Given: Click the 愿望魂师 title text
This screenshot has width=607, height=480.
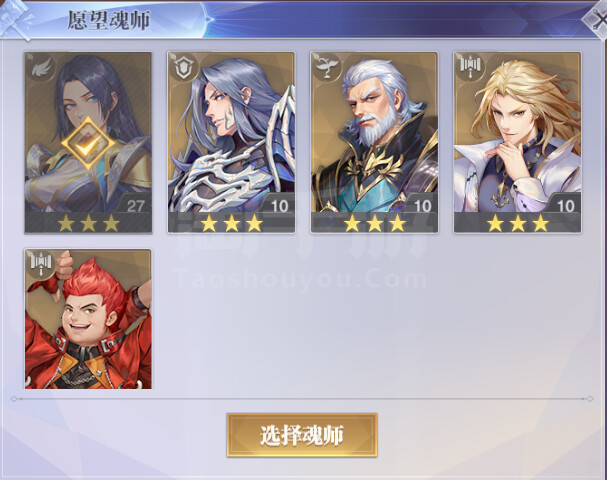Looking at the screenshot, I should (x=108, y=20).
